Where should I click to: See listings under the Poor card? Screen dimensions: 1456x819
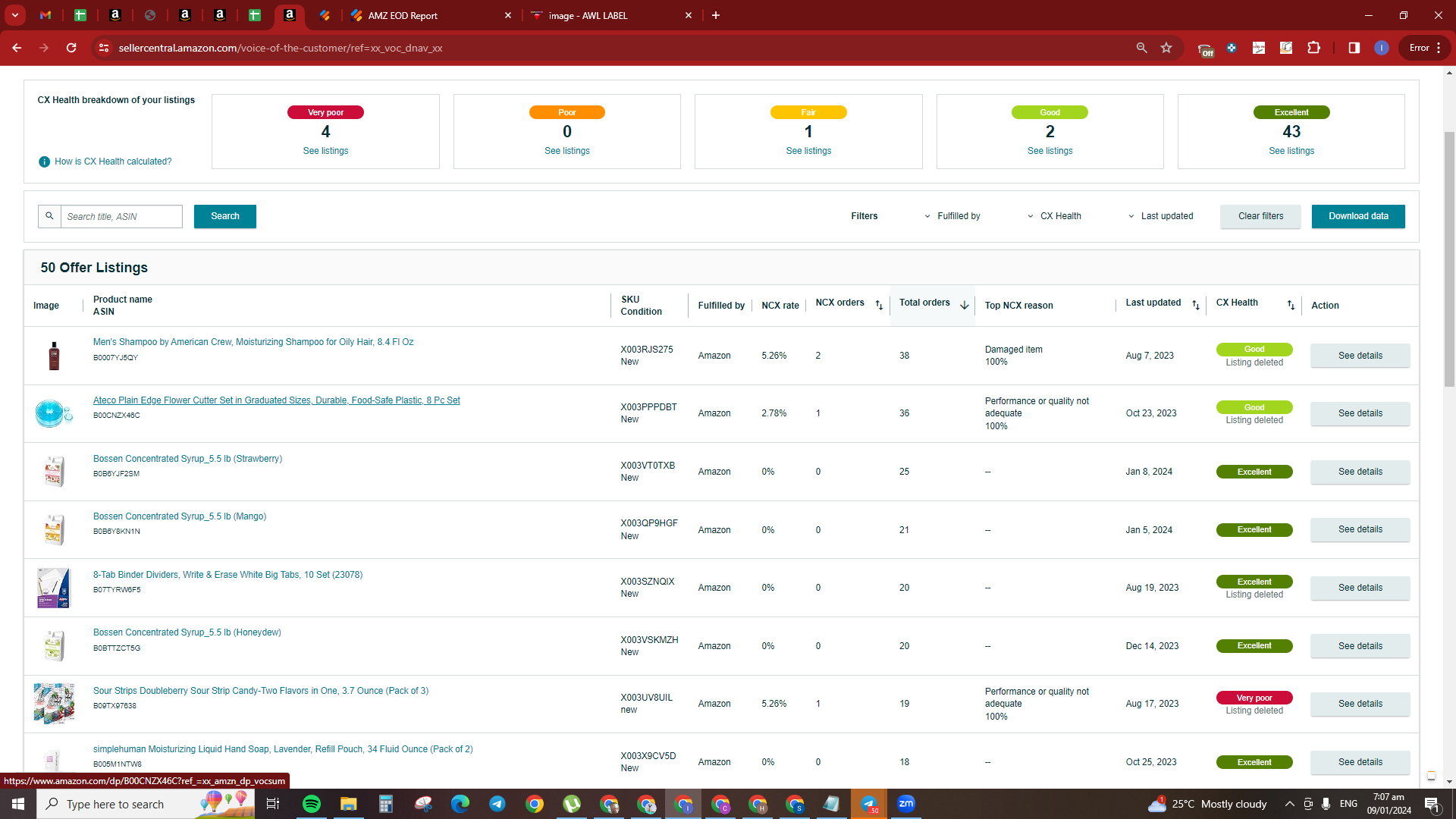pos(567,151)
